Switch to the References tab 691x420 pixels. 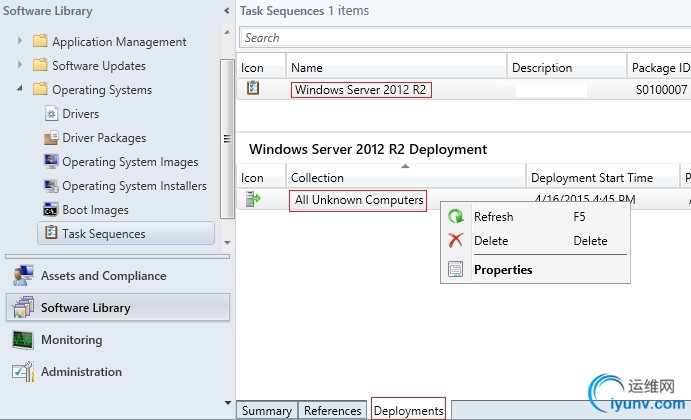[x=332, y=410]
